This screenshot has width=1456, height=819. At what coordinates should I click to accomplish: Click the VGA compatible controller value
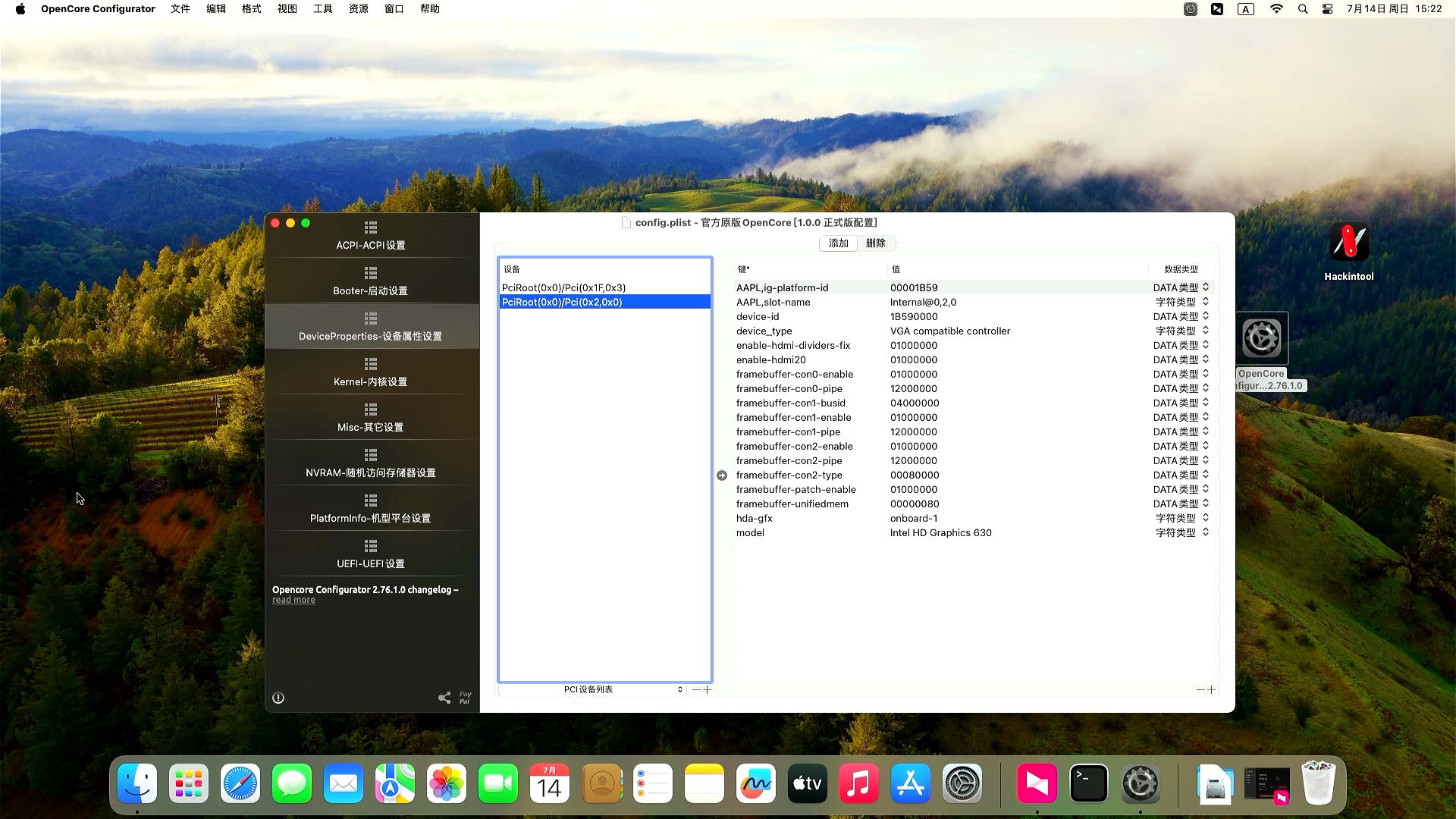click(x=950, y=331)
